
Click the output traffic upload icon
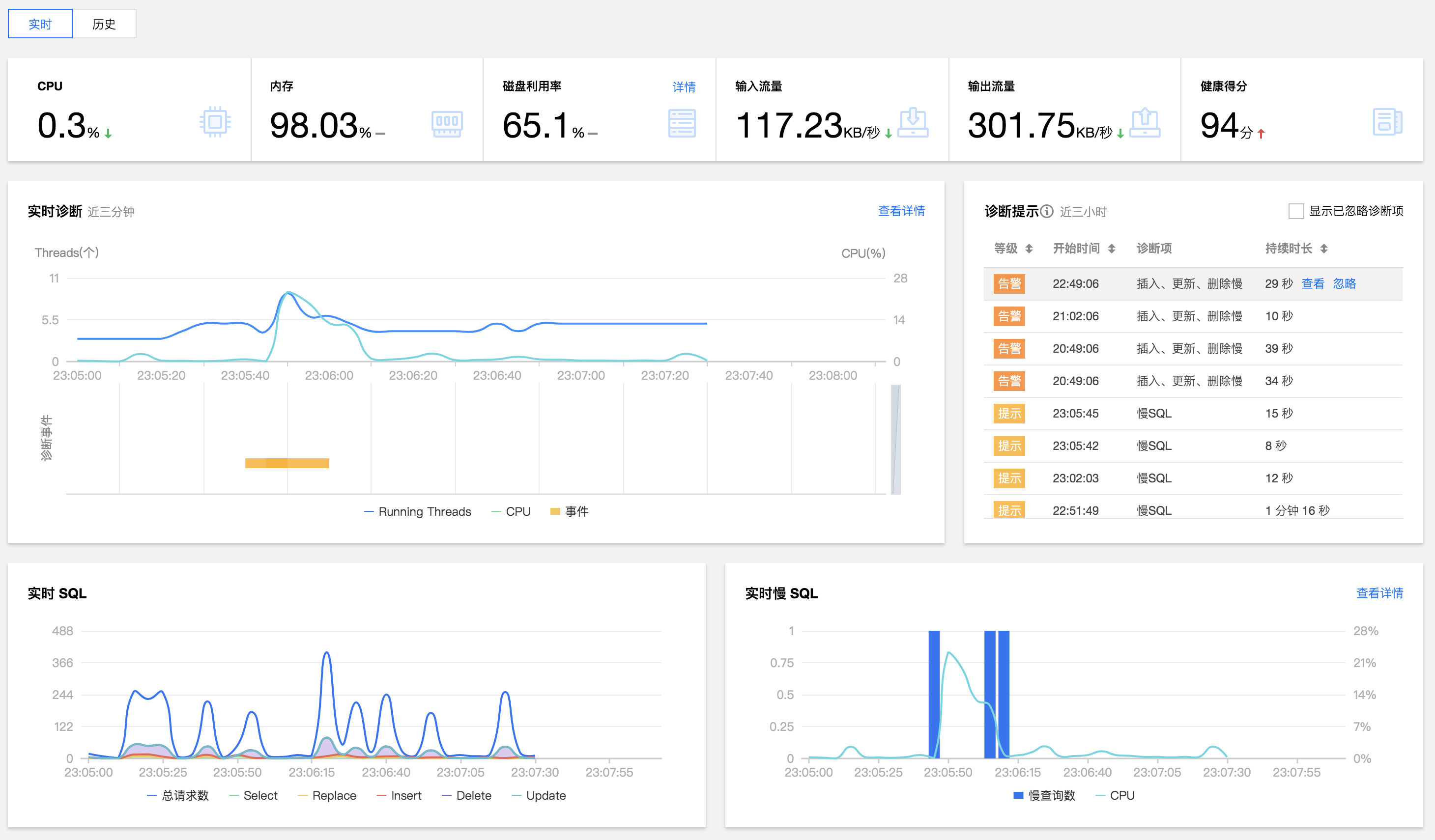tap(1145, 123)
